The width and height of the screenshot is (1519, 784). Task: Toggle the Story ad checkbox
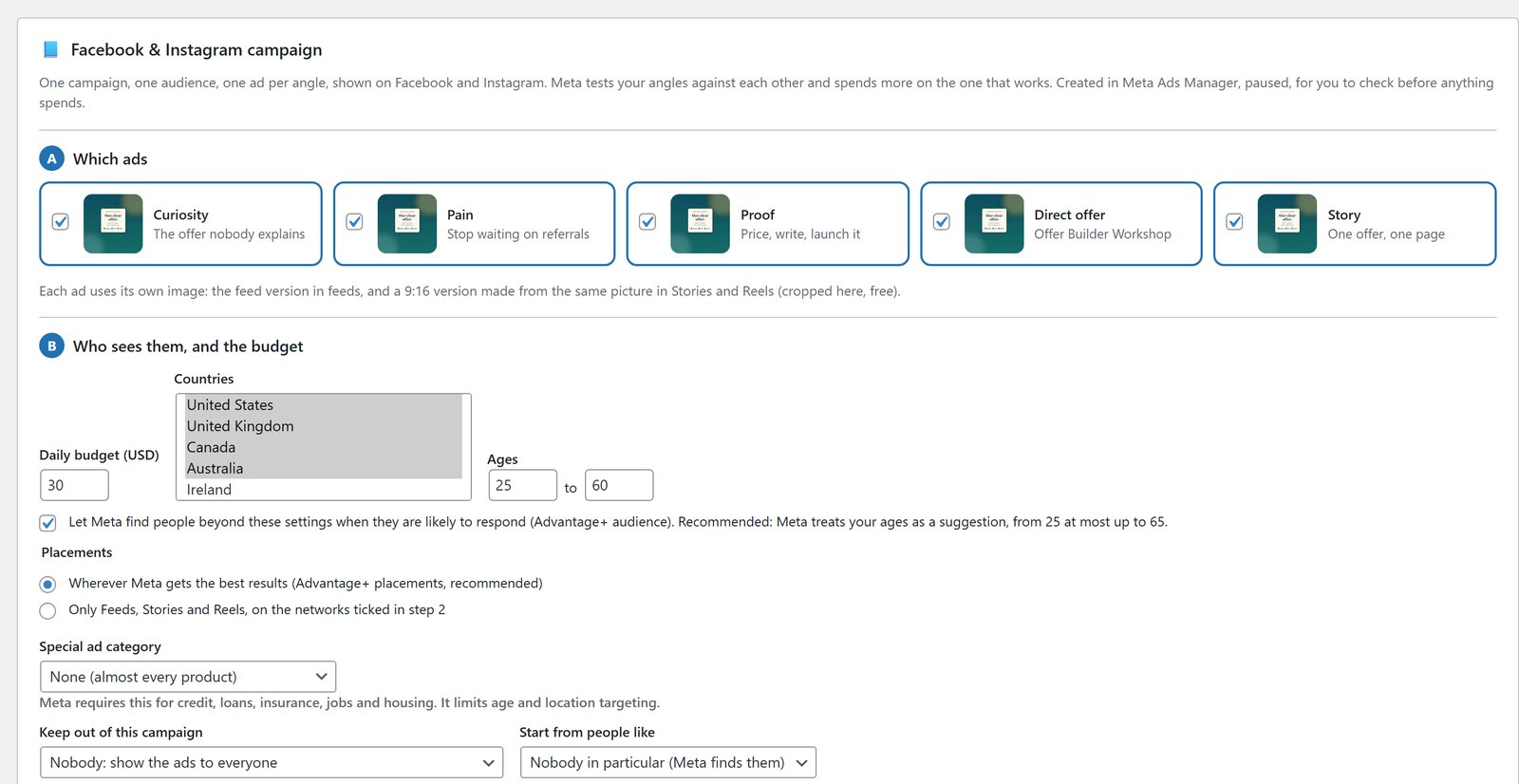click(x=1235, y=221)
